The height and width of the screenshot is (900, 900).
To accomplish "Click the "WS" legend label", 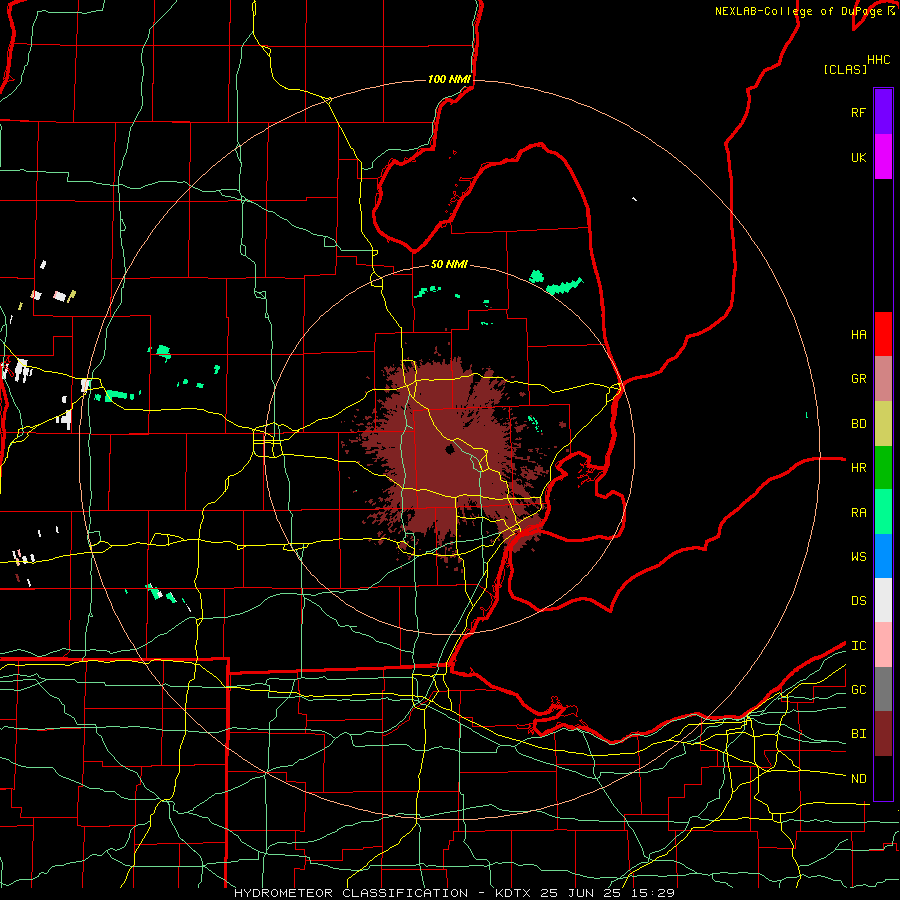I will pyautogui.click(x=858, y=556).
